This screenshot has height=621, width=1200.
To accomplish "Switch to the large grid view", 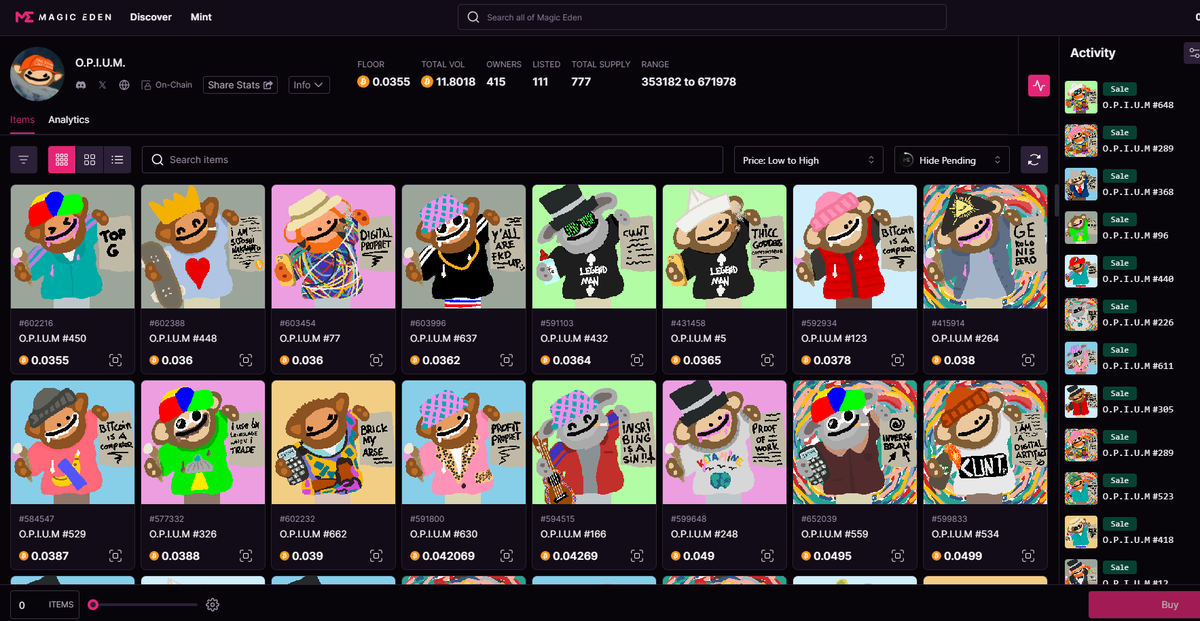I will coord(90,159).
